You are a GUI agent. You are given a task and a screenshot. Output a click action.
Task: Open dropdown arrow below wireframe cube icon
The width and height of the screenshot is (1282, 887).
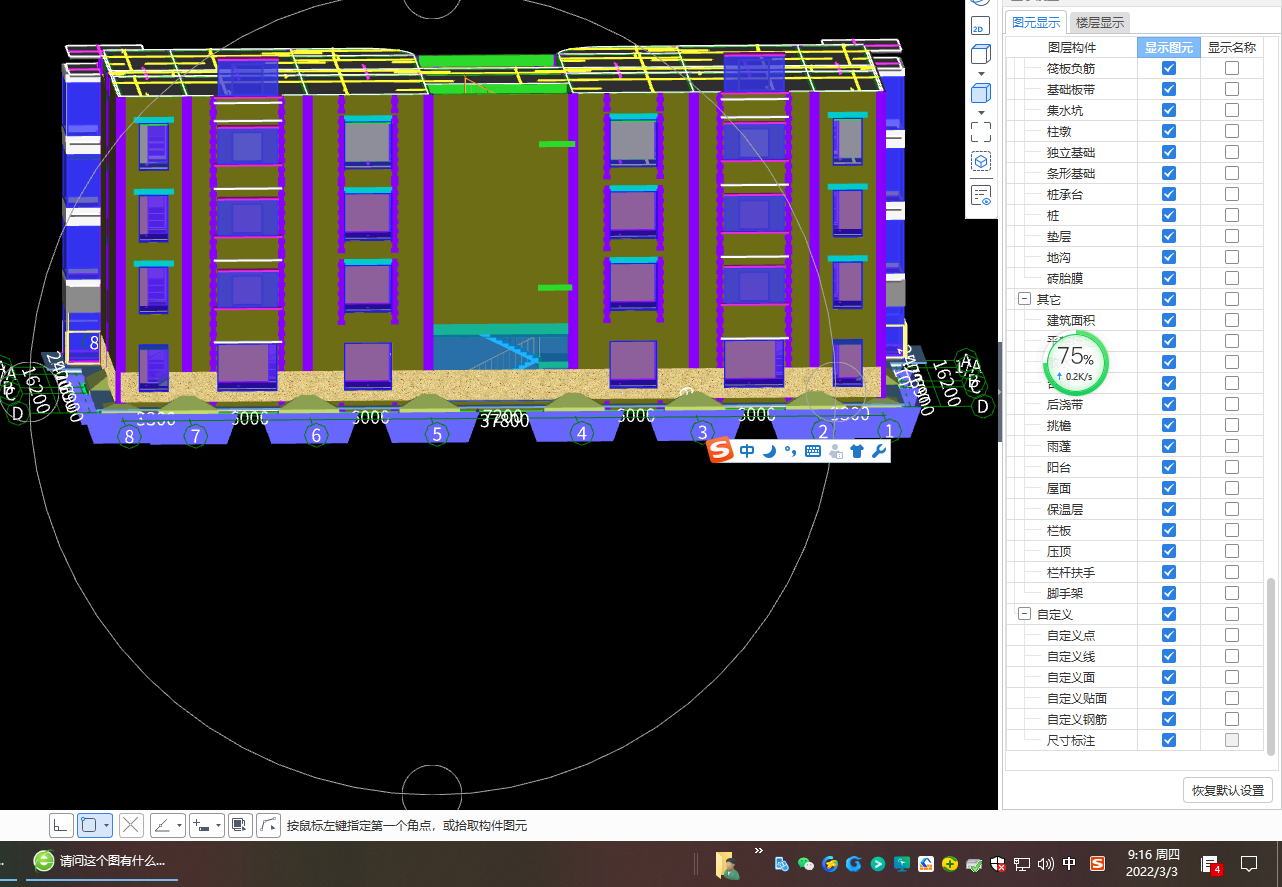pyautogui.click(x=981, y=73)
